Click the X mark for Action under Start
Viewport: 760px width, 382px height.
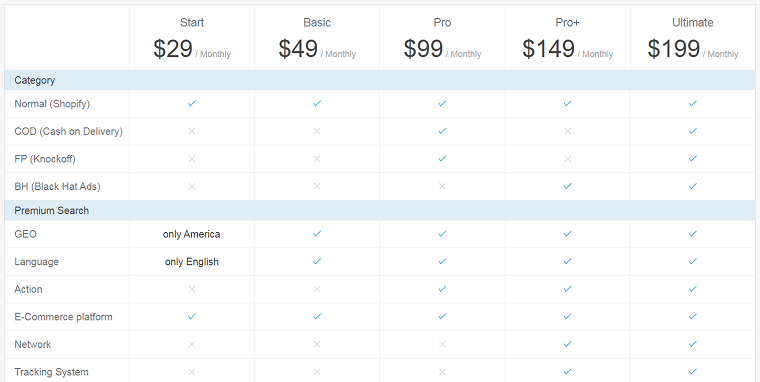[192, 289]
